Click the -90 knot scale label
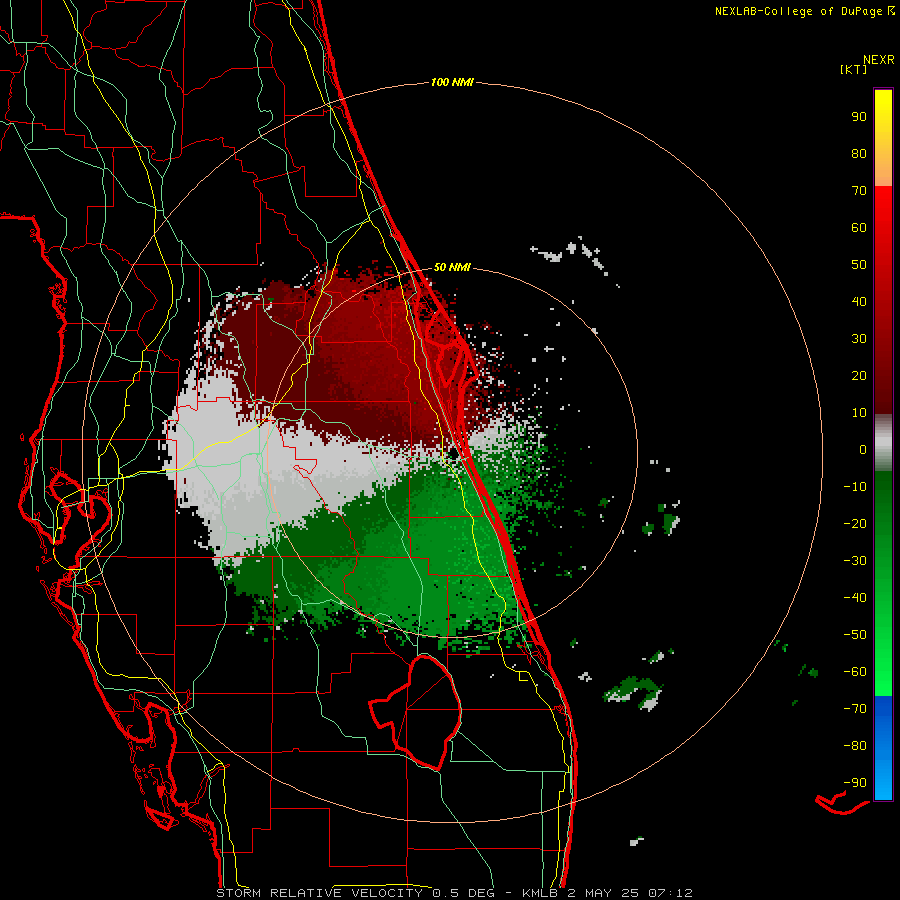Image resolution: width=900 pixels, height=900 pixels. pyautogui.click(x=855, y=782)
